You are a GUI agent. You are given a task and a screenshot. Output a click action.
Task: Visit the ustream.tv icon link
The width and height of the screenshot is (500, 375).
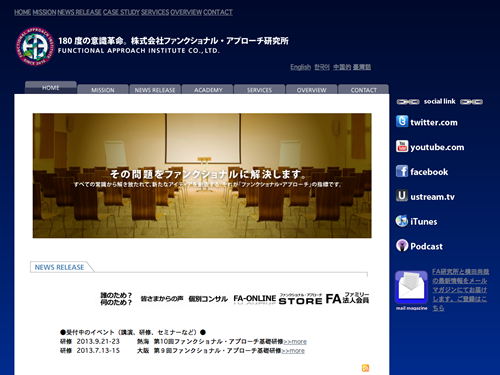click(x=402, y=196)
